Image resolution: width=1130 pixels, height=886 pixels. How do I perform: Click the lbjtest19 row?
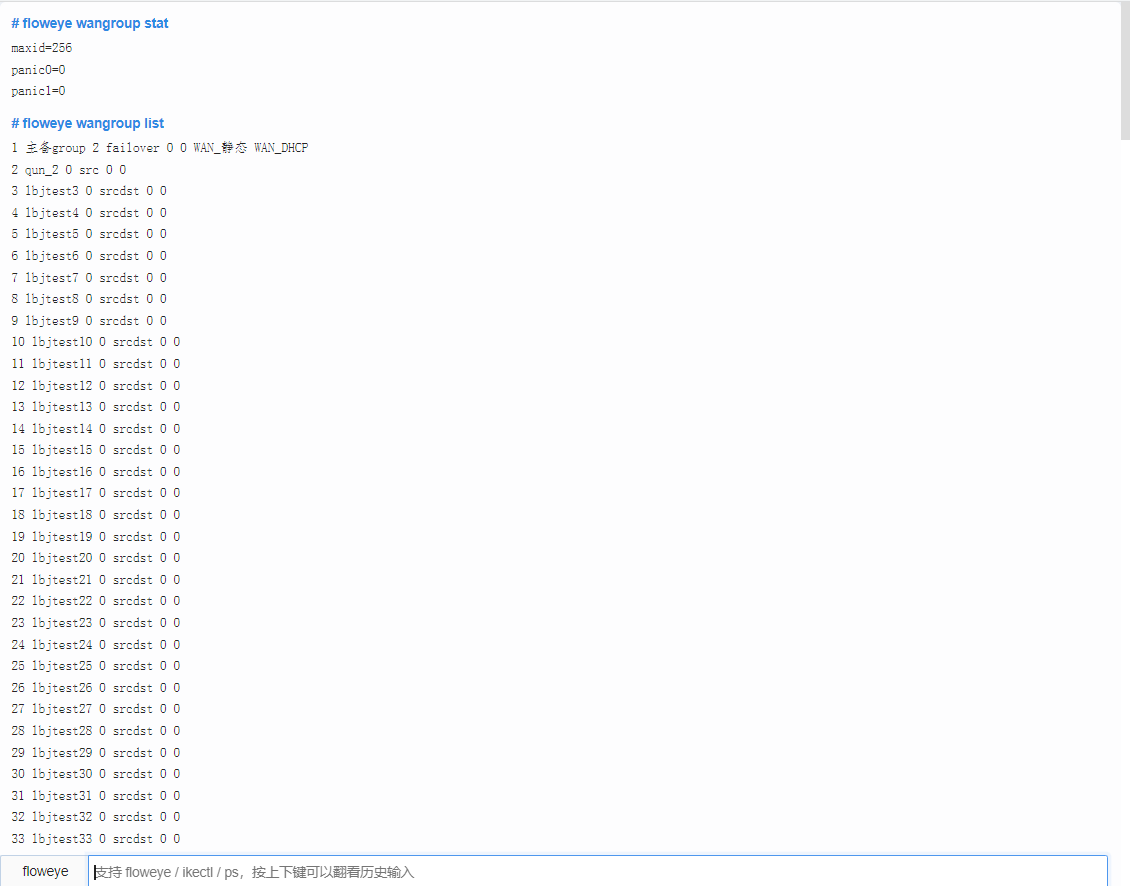(96, 536)
